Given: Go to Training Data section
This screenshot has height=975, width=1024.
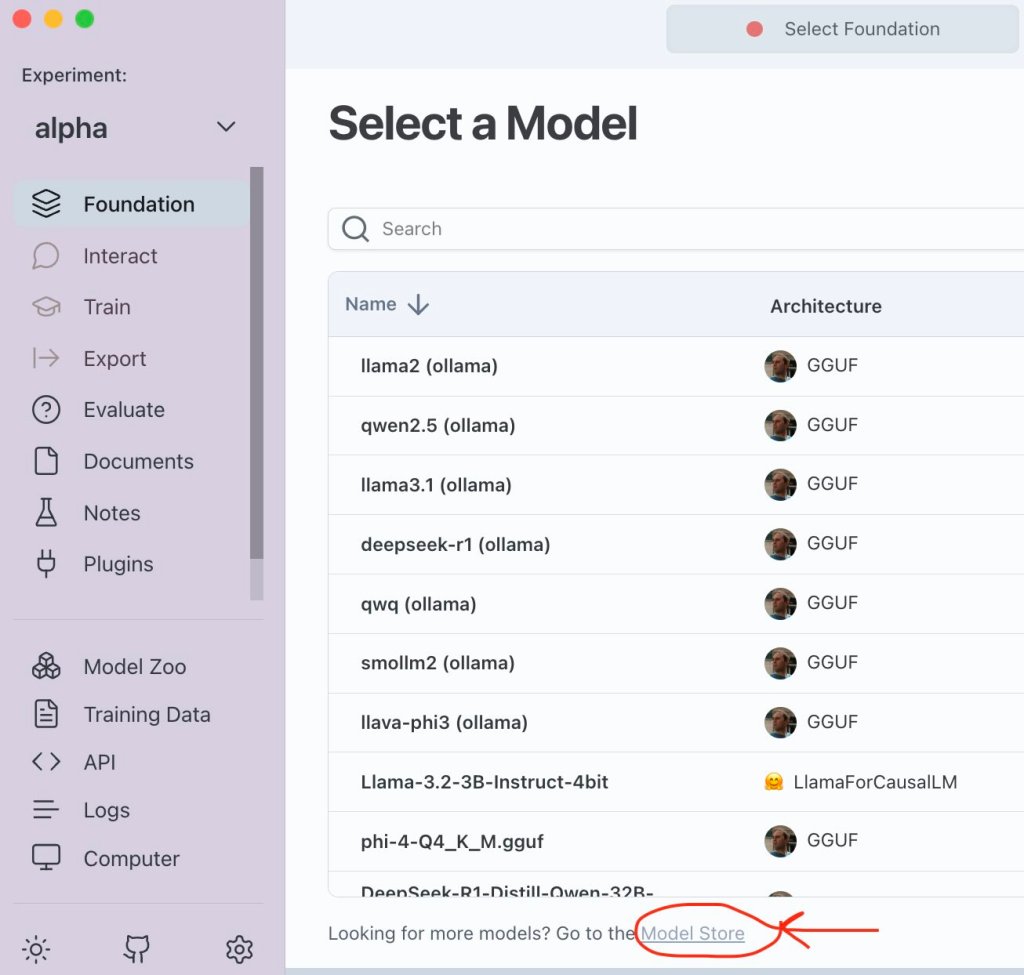Looking at the screenshot, I should pos(146,714).
